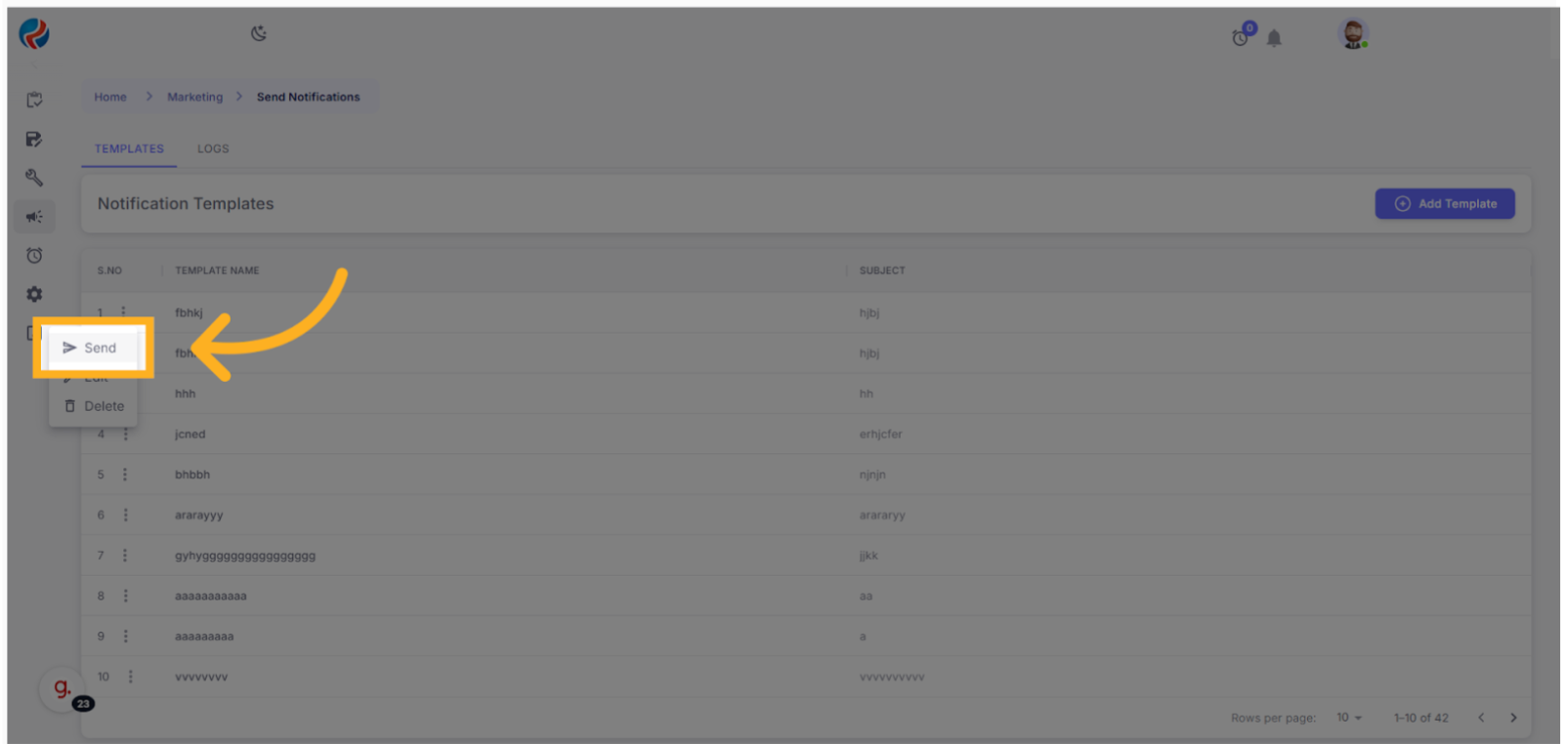Switch to the Logs tab
This screenshot has width=1568, height=744.
tap(213, 148)
